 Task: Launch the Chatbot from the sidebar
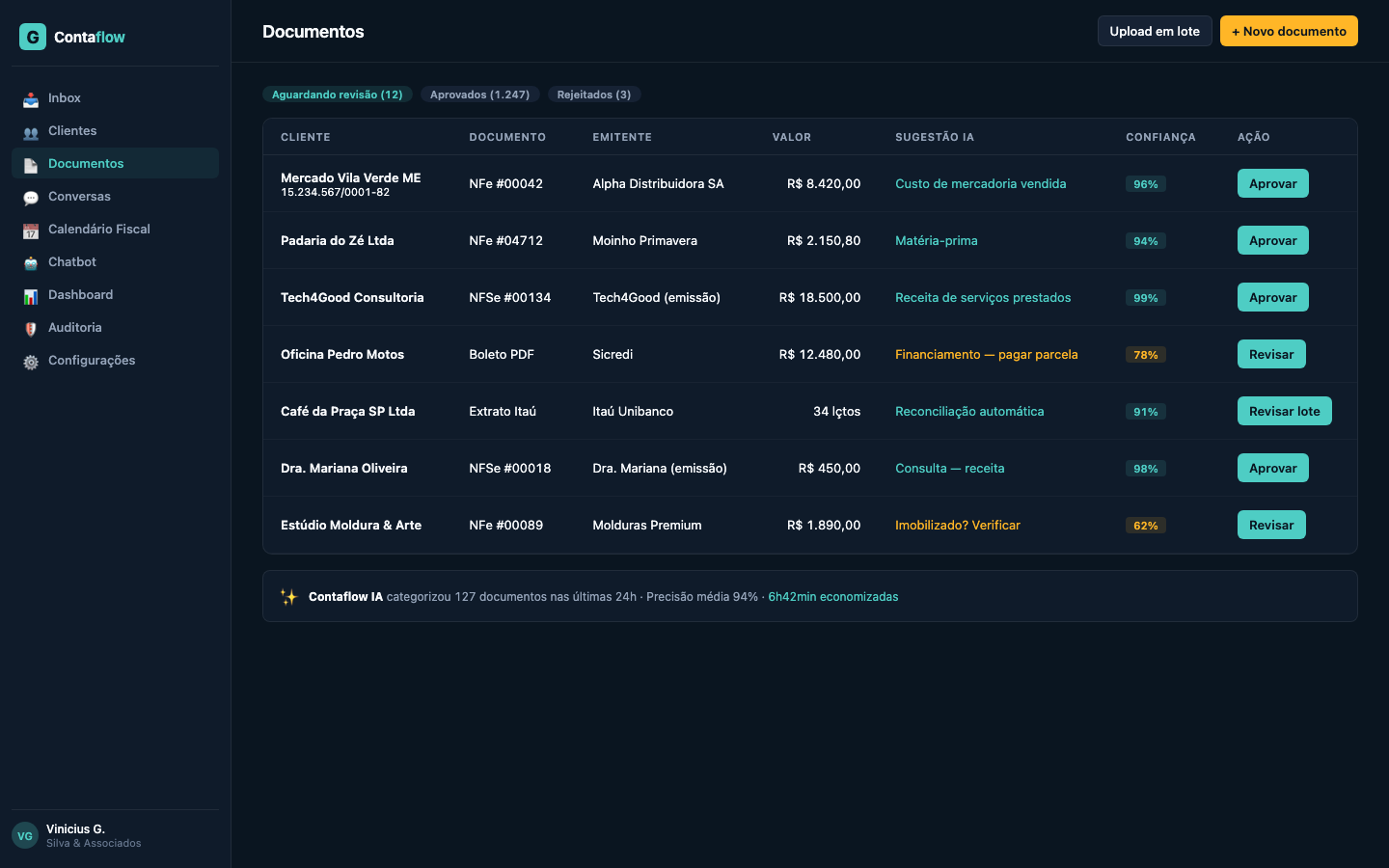29,261
